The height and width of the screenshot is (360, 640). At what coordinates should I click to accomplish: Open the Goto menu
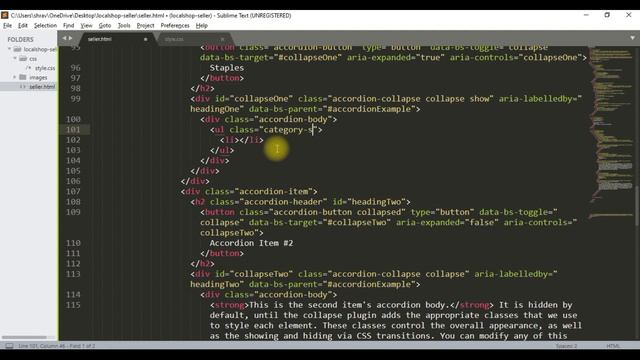pos(105,25)
